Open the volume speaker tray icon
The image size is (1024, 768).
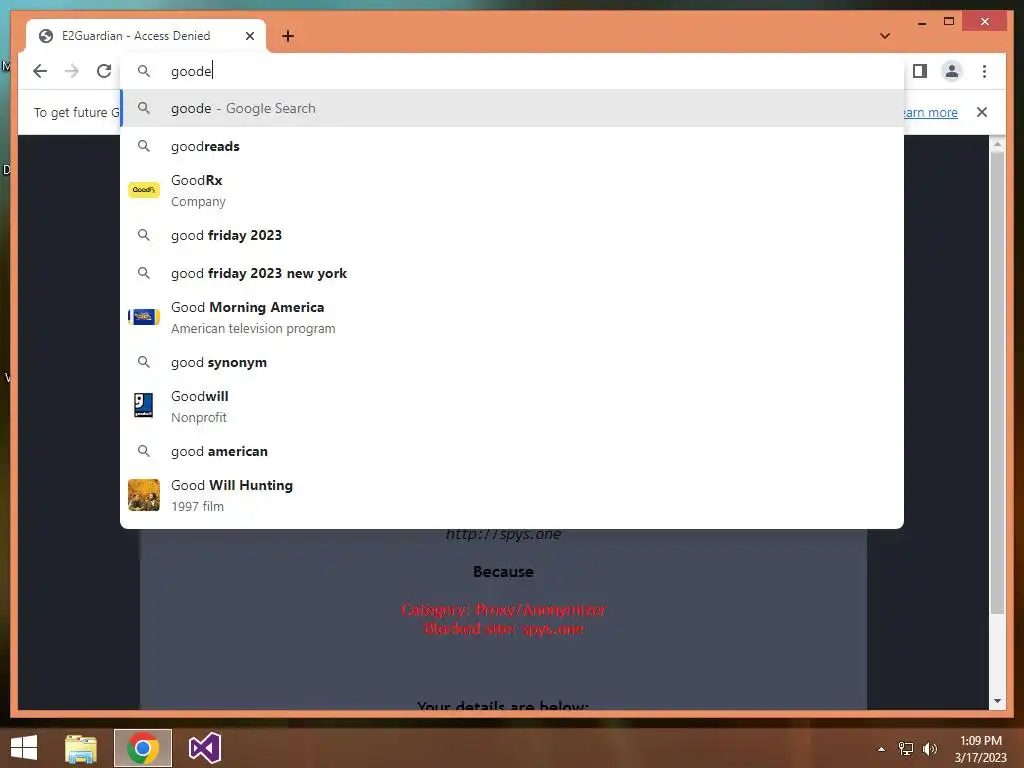coord(929,749)
